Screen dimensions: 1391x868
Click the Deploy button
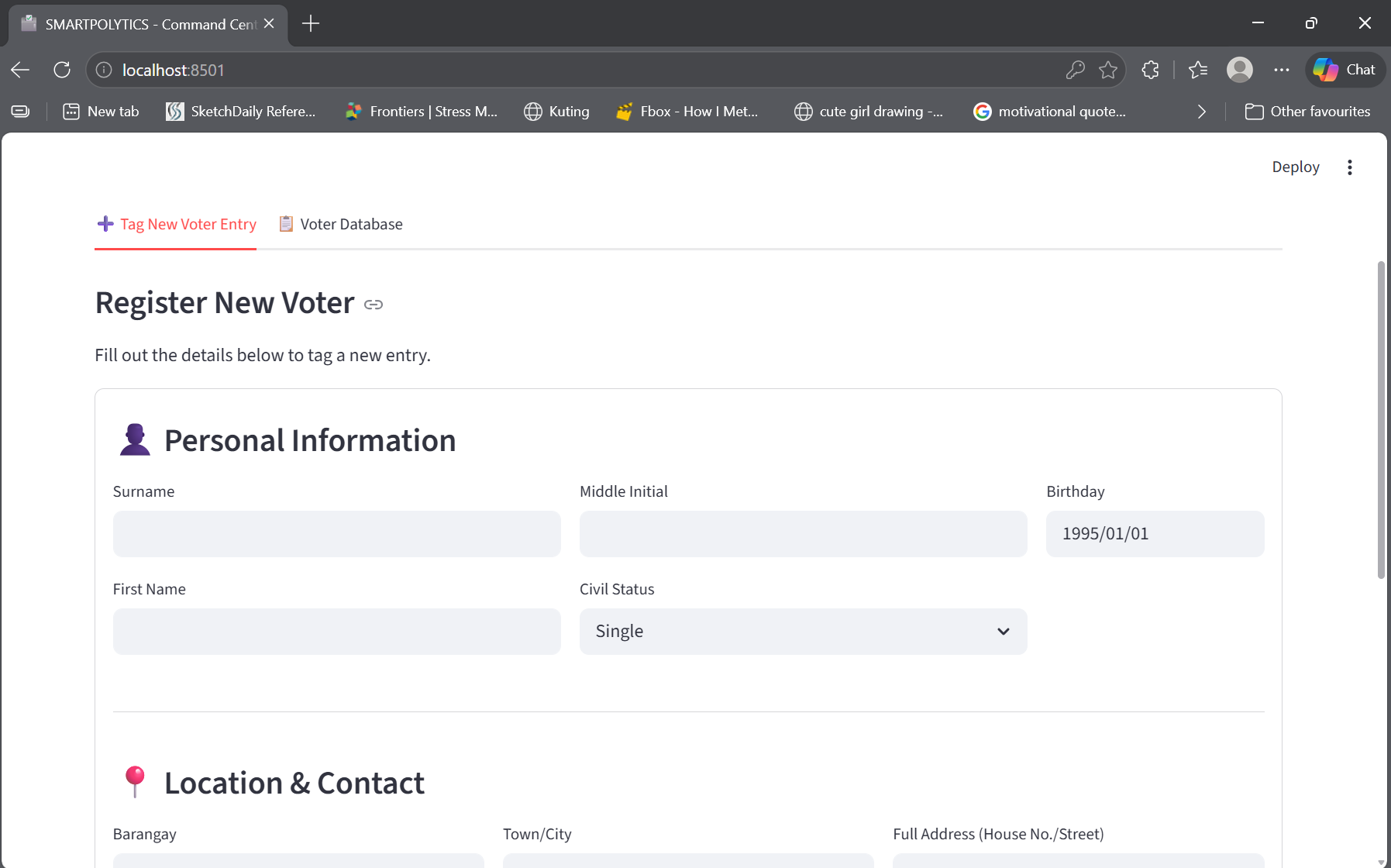[1294, 167]
